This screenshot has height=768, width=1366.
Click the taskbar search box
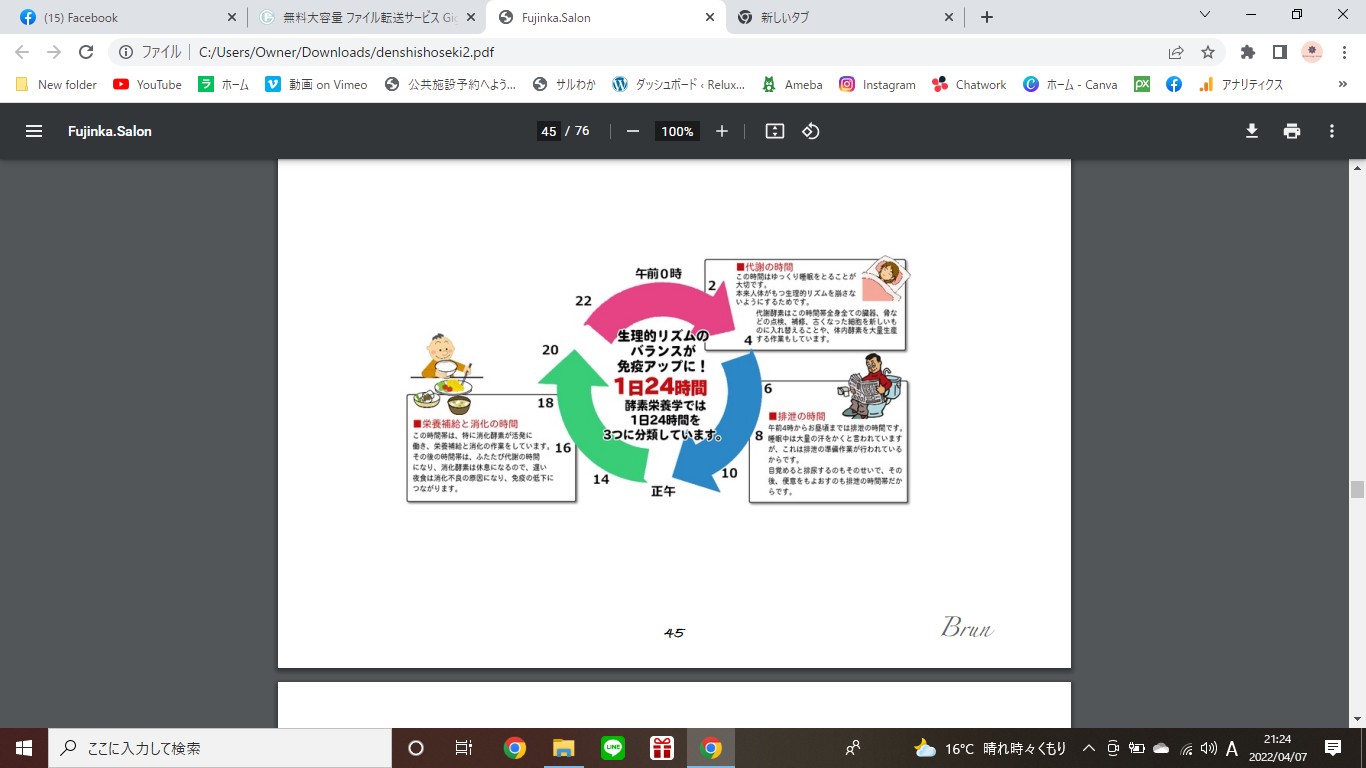220,748
